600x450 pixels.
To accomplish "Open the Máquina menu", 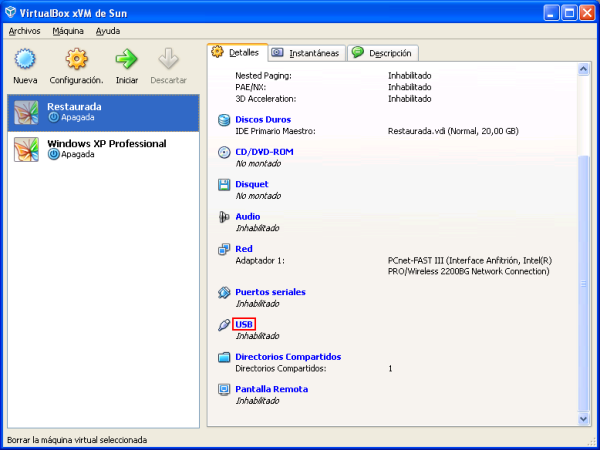I will 68,31.
